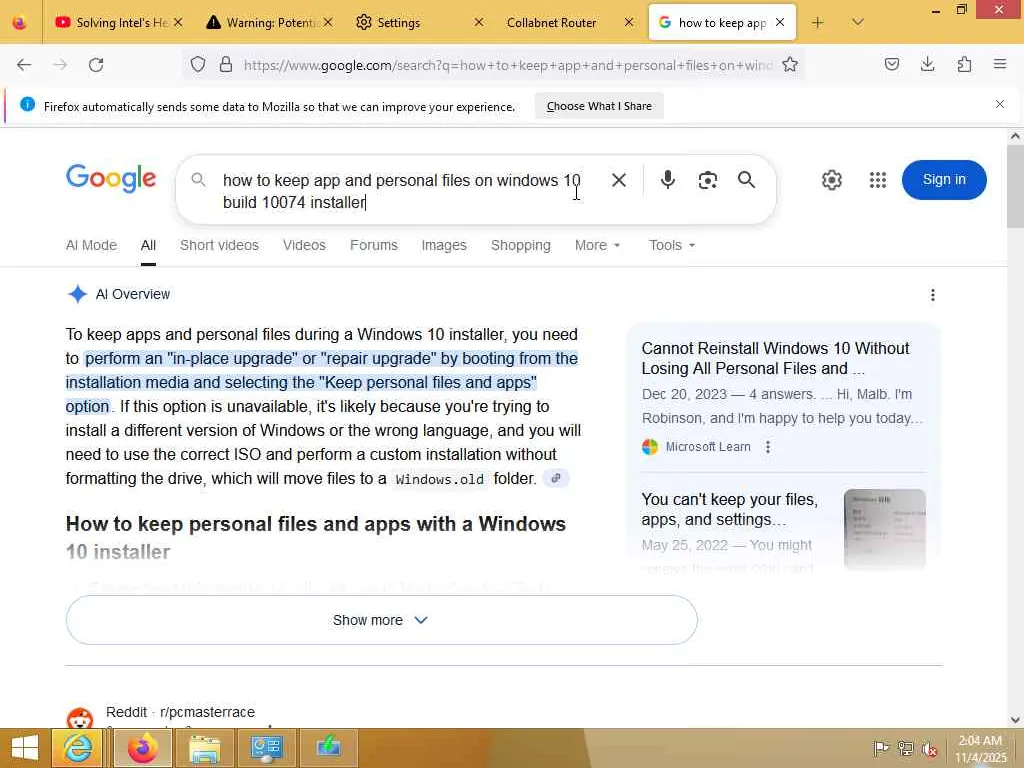Expand the Tools dropdown

[x=672, y=246]
